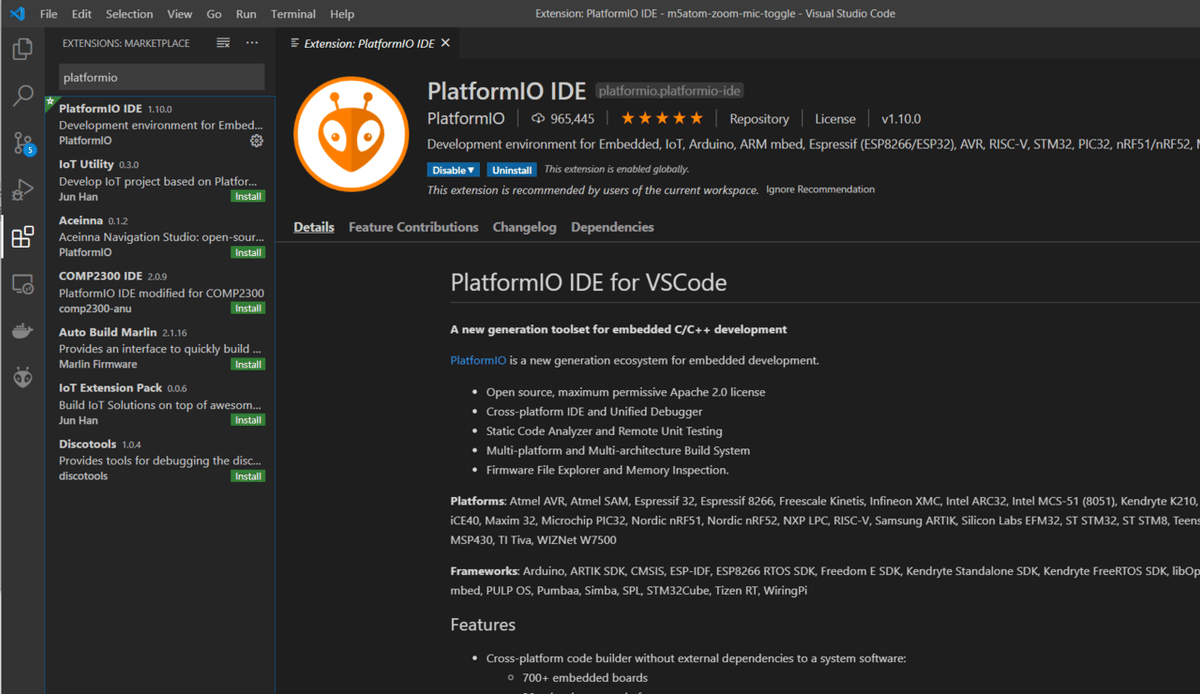Viewport: 1200px width, 694px height.
Task: Select Discotools extension entry
Action: (160, 460)
